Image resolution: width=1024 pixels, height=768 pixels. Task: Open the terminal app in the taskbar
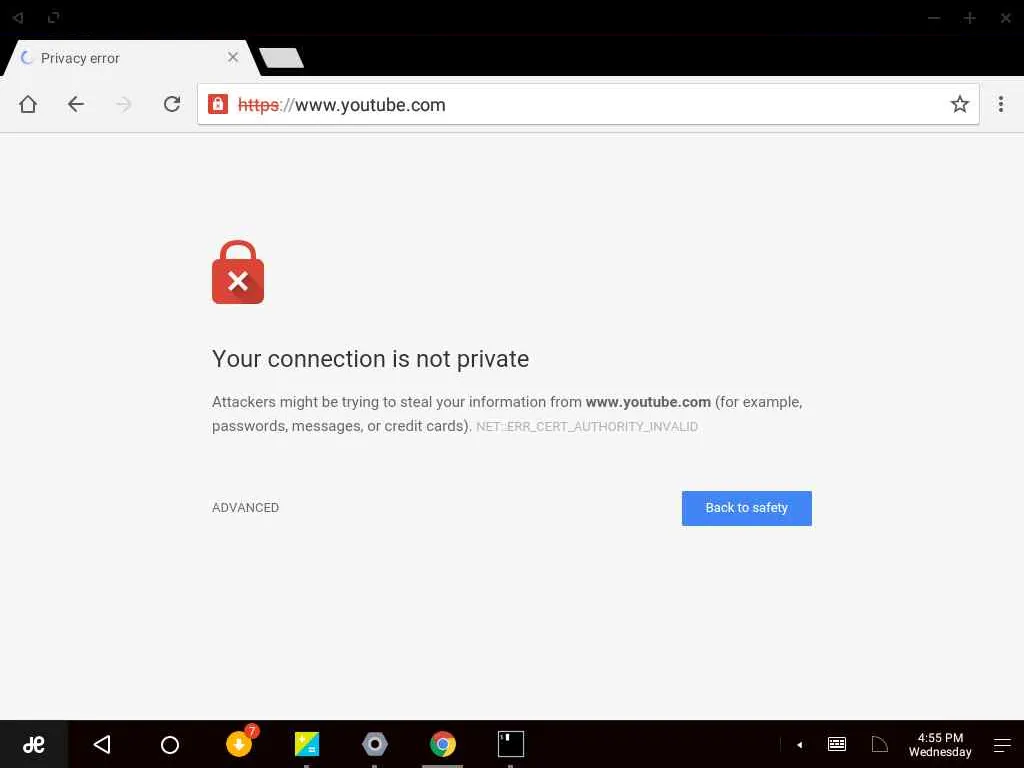pyautogui.click(x=510, y=744)
